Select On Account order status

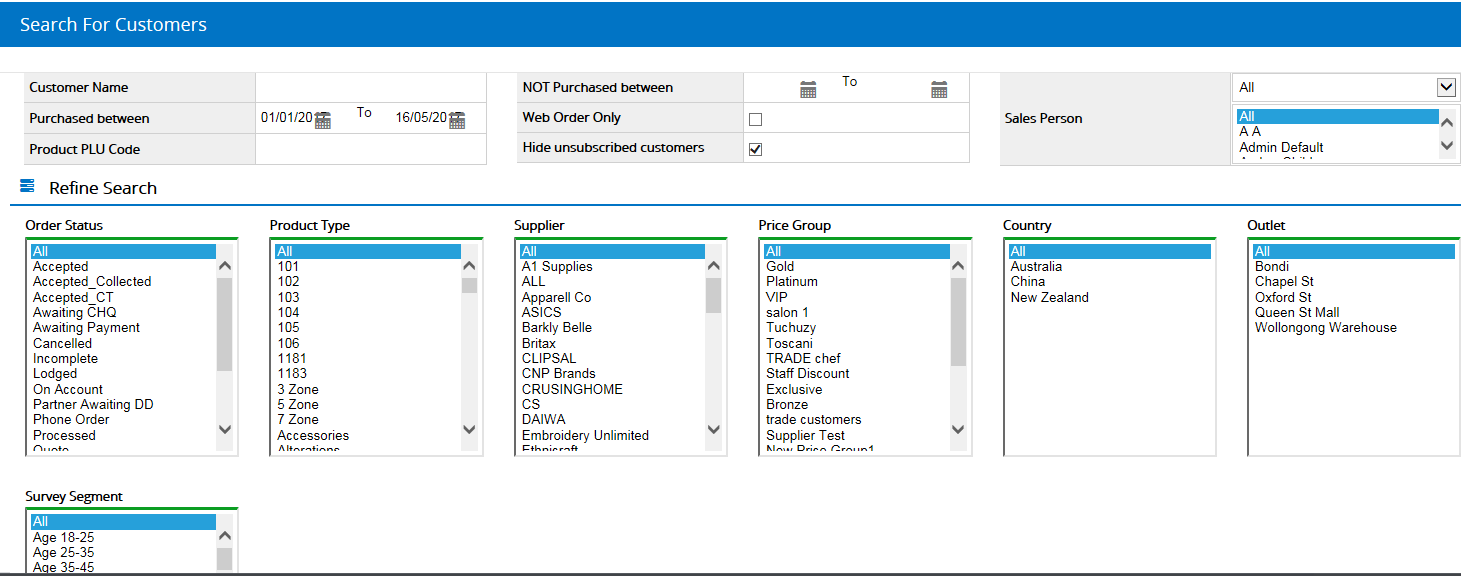click(x=122, y=389)
